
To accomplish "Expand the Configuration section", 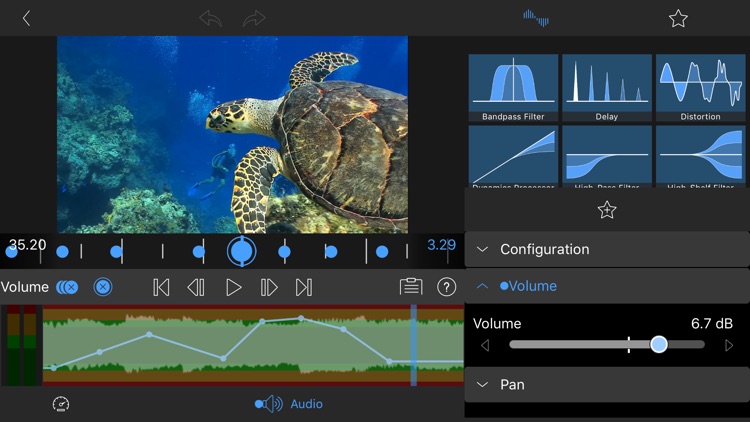I will pos(607,249).
